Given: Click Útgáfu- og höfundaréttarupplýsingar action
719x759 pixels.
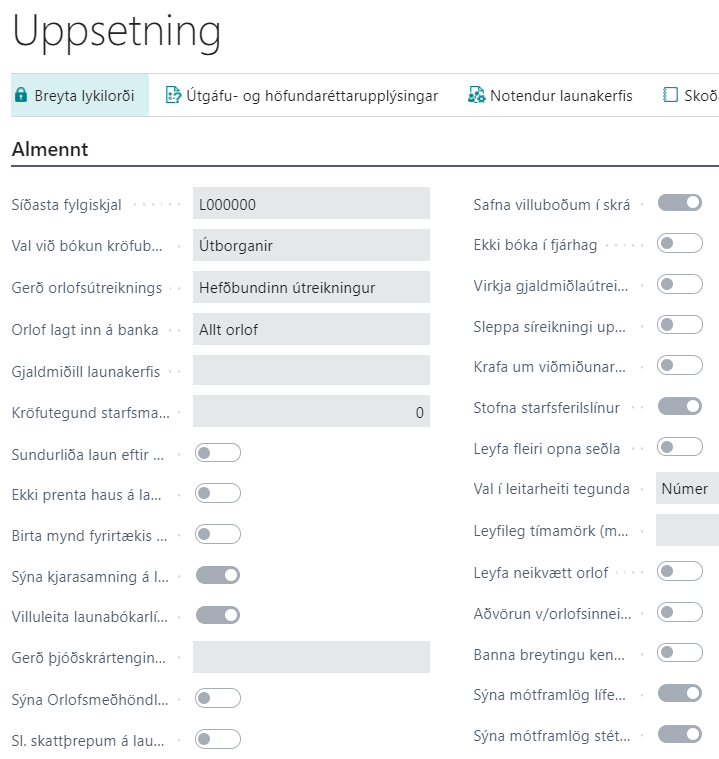Looking at the screenshot, I should coord(312,96).
